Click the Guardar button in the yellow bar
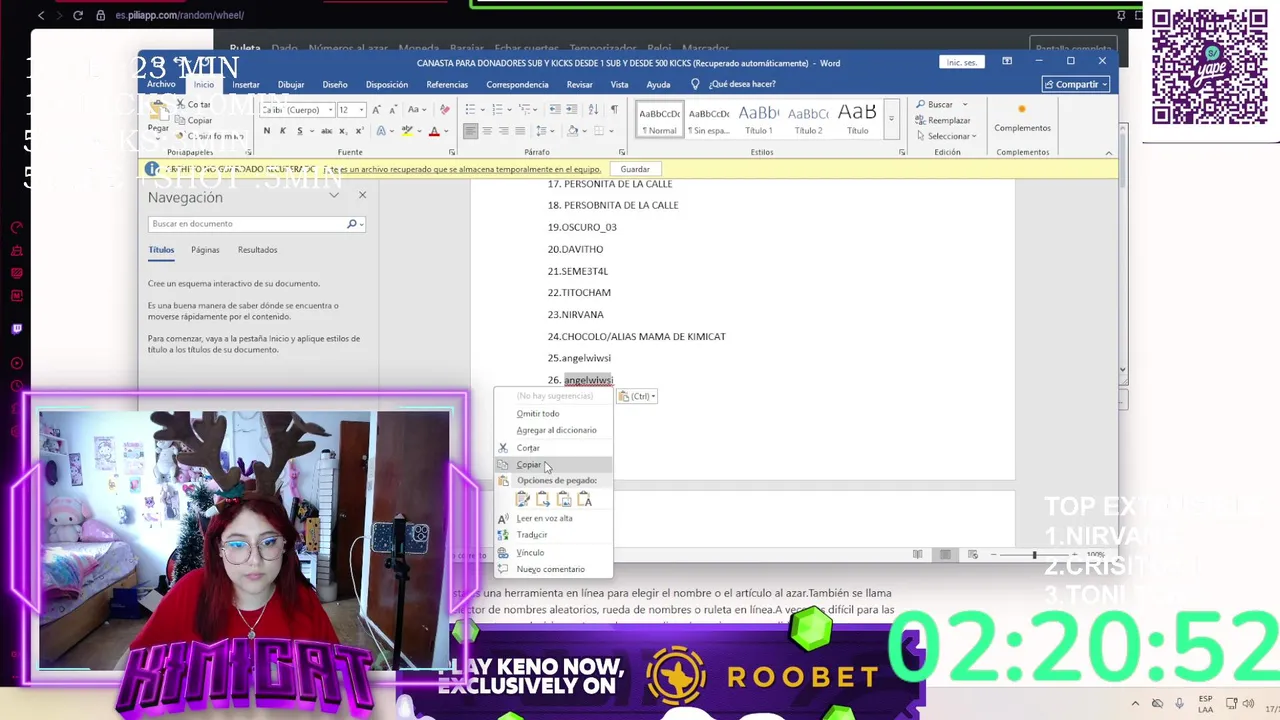The width and height of the screenshot is (1280, 720). [x=635, y=169]
